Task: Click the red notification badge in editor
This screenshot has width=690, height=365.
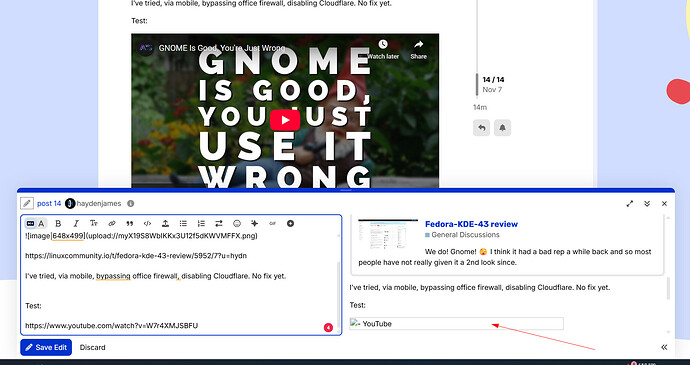Action: click(x=328, y=328)
